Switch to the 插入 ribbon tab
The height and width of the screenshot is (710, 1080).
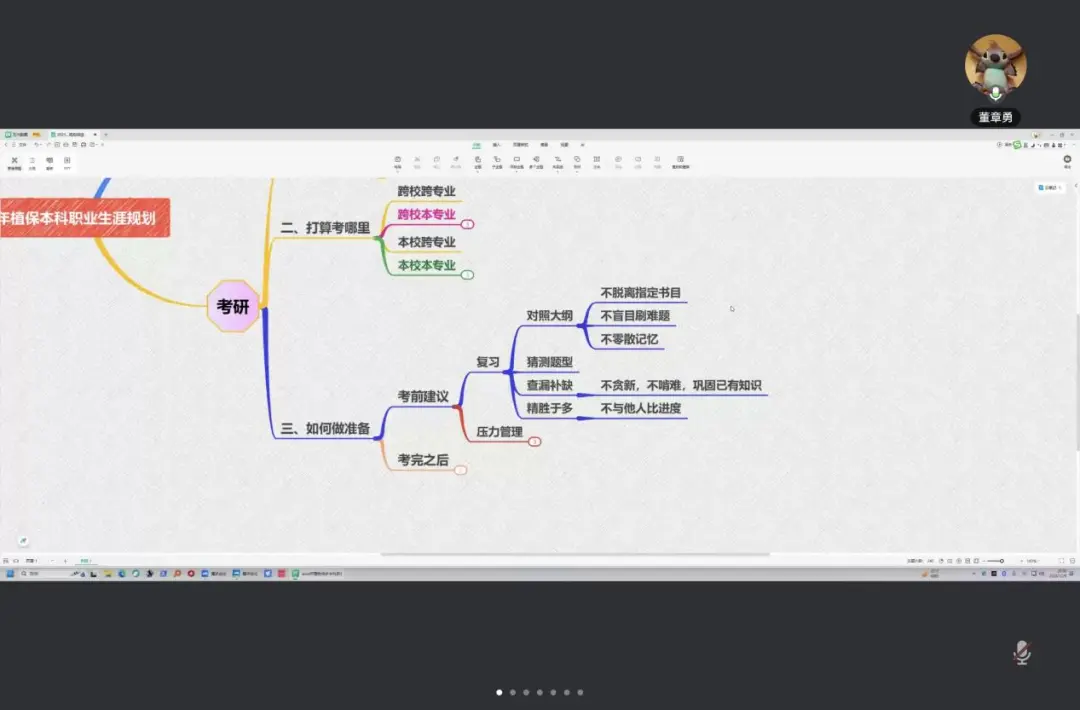tap(496, 145)
